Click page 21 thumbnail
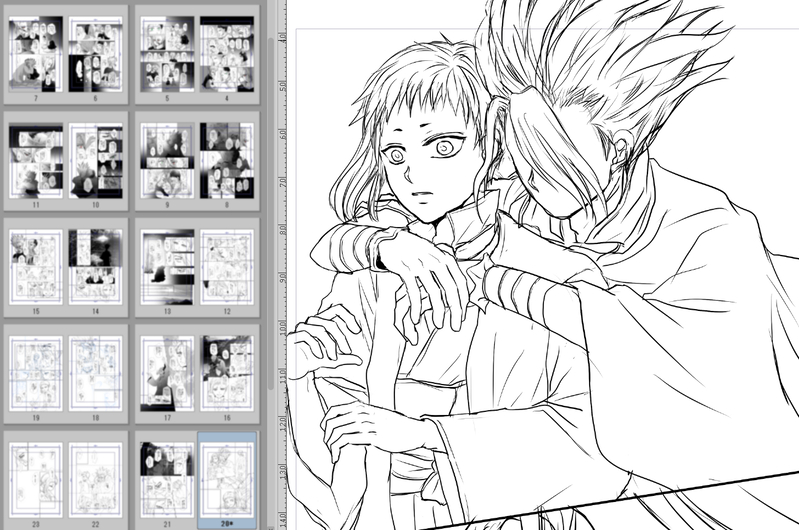799x530 pixels. pyautogui.click(x=167, y=480)
